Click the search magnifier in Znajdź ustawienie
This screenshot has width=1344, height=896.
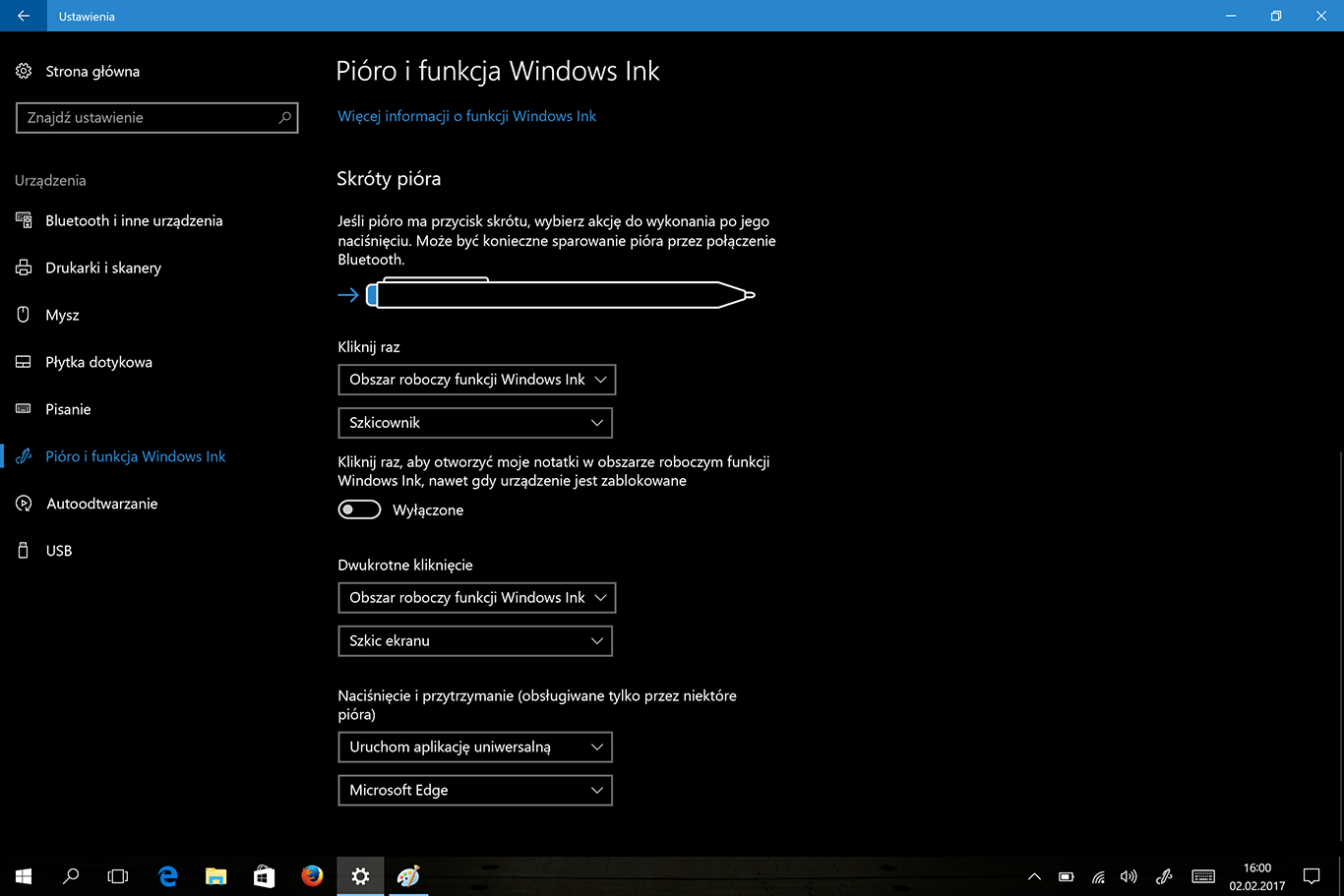(x=285, y=117)
